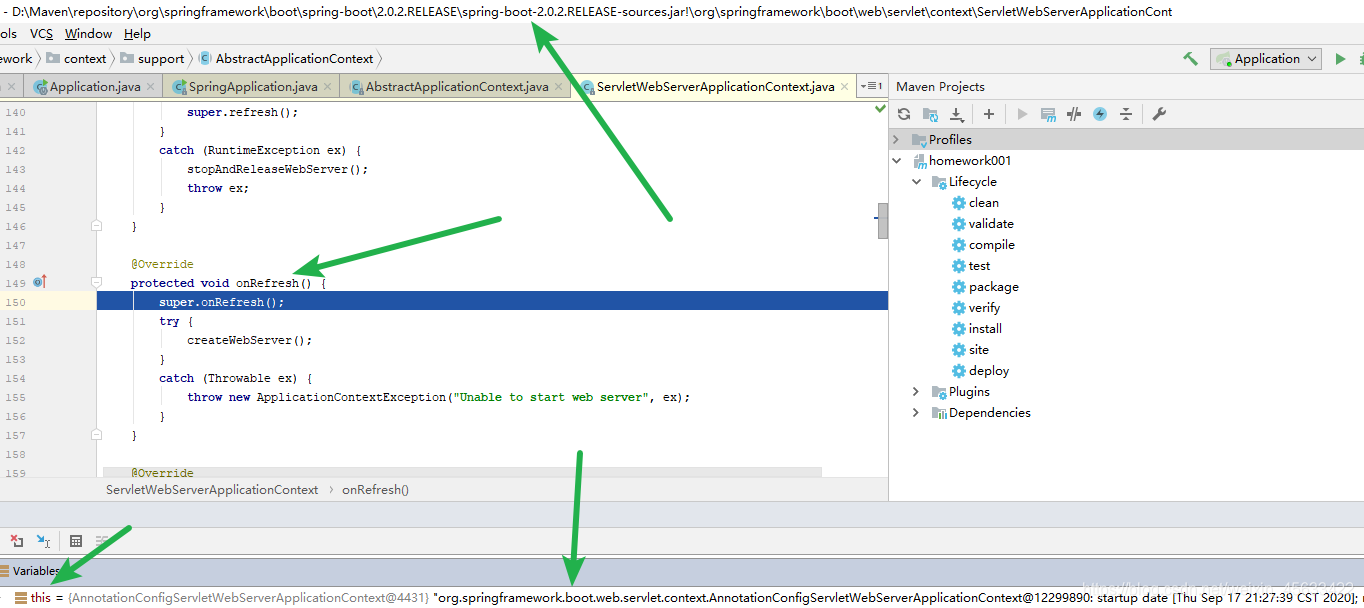Collapse code fold at line 146
This screenshot has height=608, width=1364.
click(96, 227)
